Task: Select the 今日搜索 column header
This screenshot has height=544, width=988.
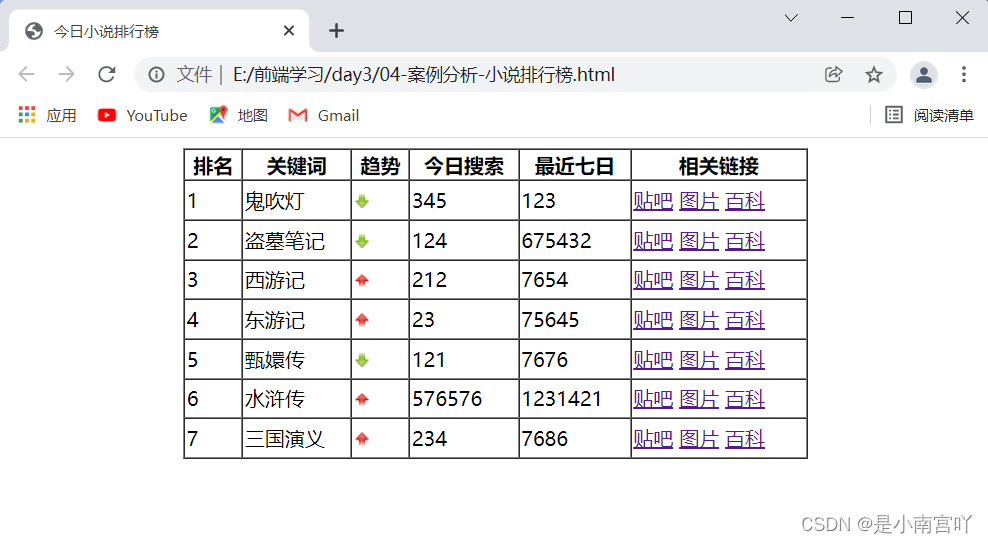Action: (x=464, y=166)
